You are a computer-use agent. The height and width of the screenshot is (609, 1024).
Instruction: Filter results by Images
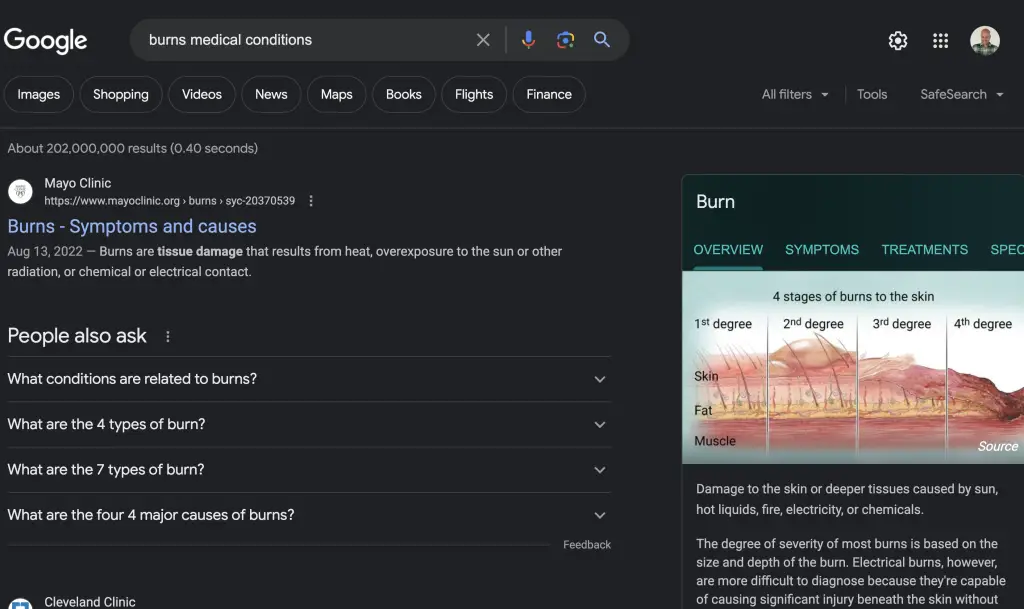(x=39, y=95)
